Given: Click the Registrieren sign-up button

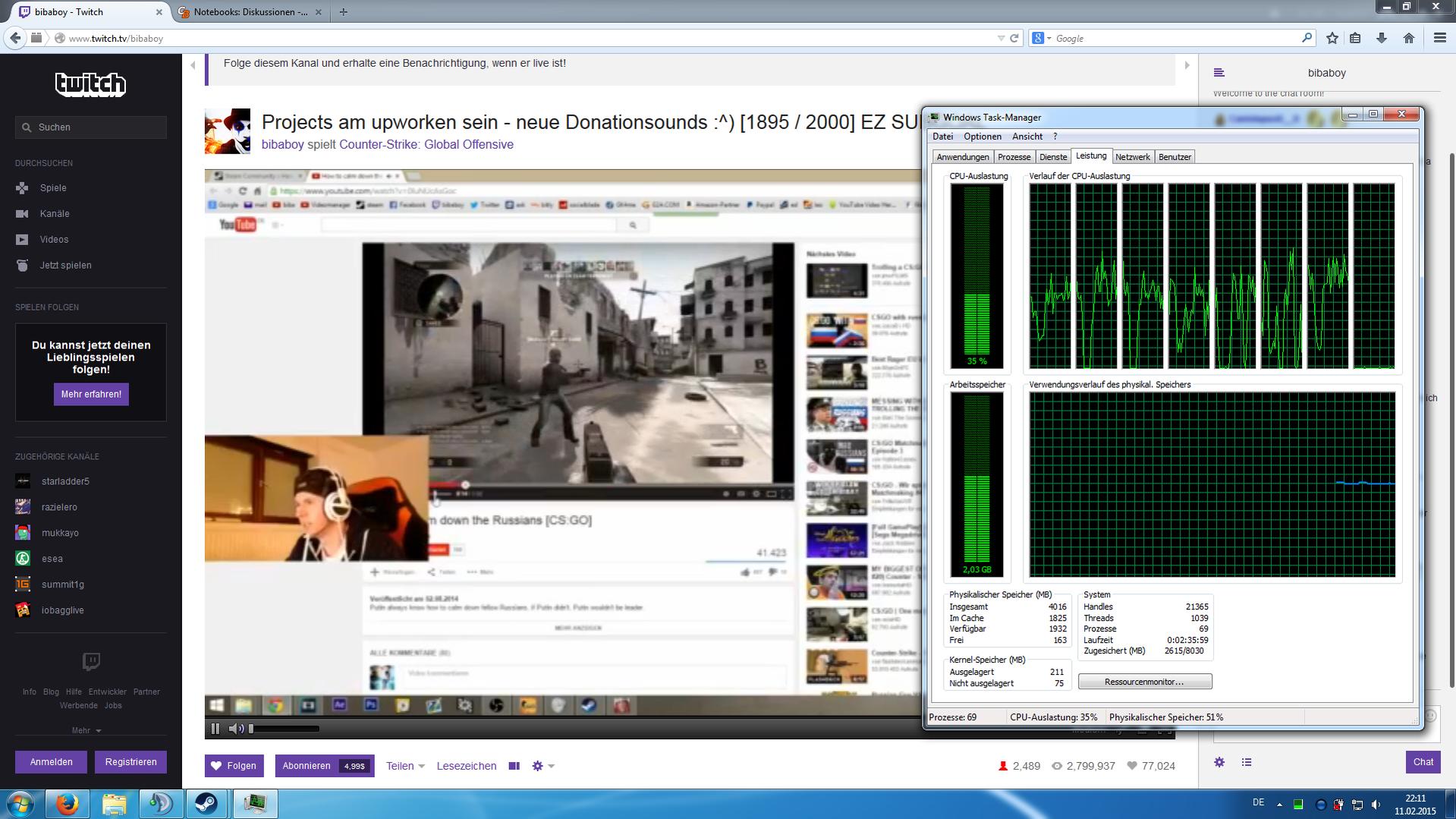Looking at the screenshot, I should coord(131,762).
